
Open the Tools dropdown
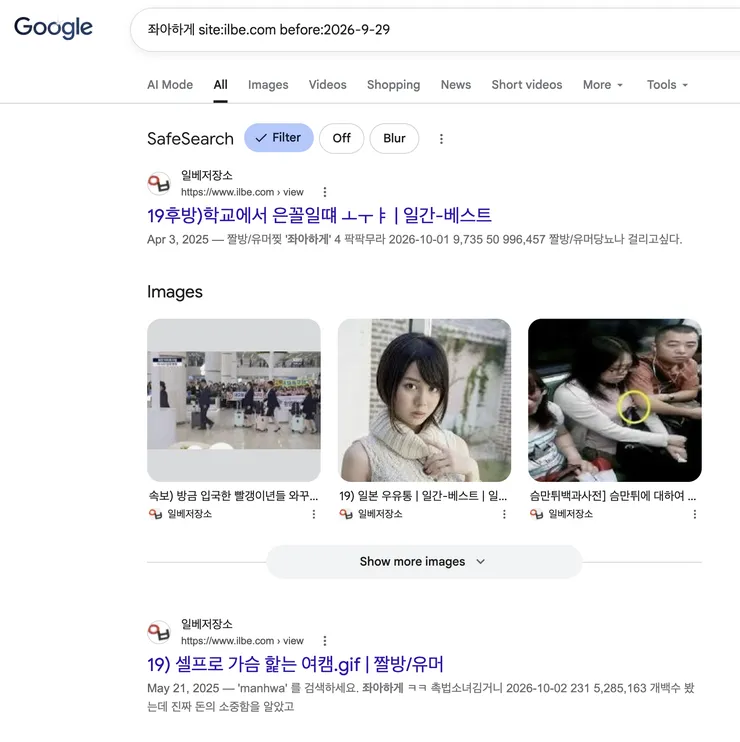[x=667, y=85]
